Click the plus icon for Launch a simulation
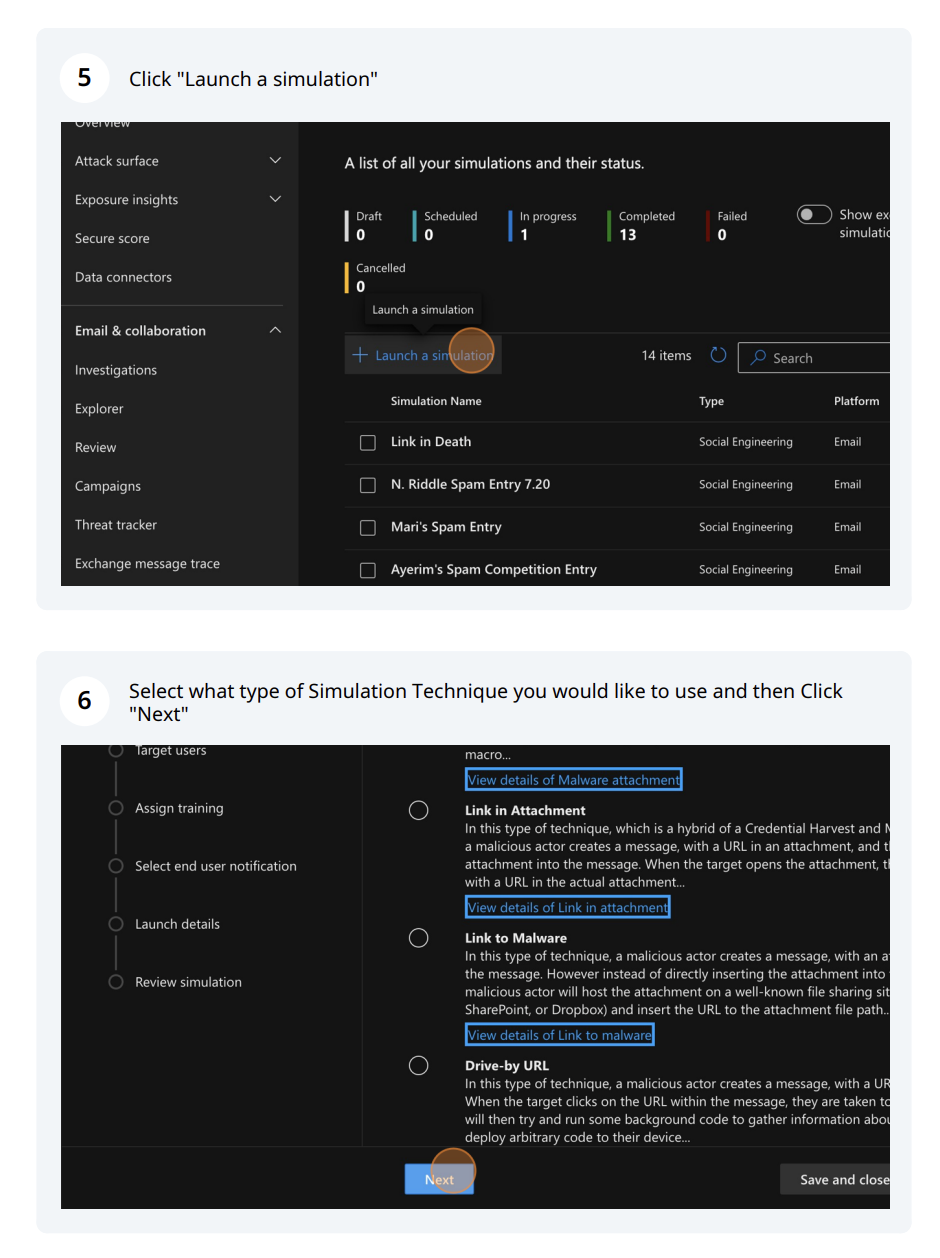This screenshot has width=940, height=1258. pyautogui.click(x=360, y=355)
